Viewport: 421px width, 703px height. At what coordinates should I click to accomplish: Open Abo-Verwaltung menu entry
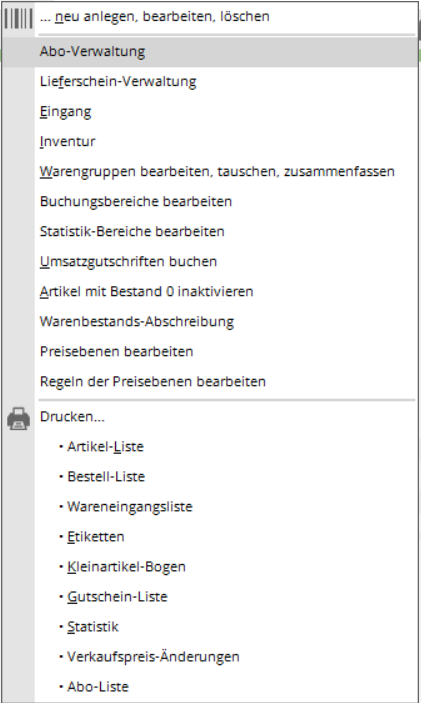point(210,52)
